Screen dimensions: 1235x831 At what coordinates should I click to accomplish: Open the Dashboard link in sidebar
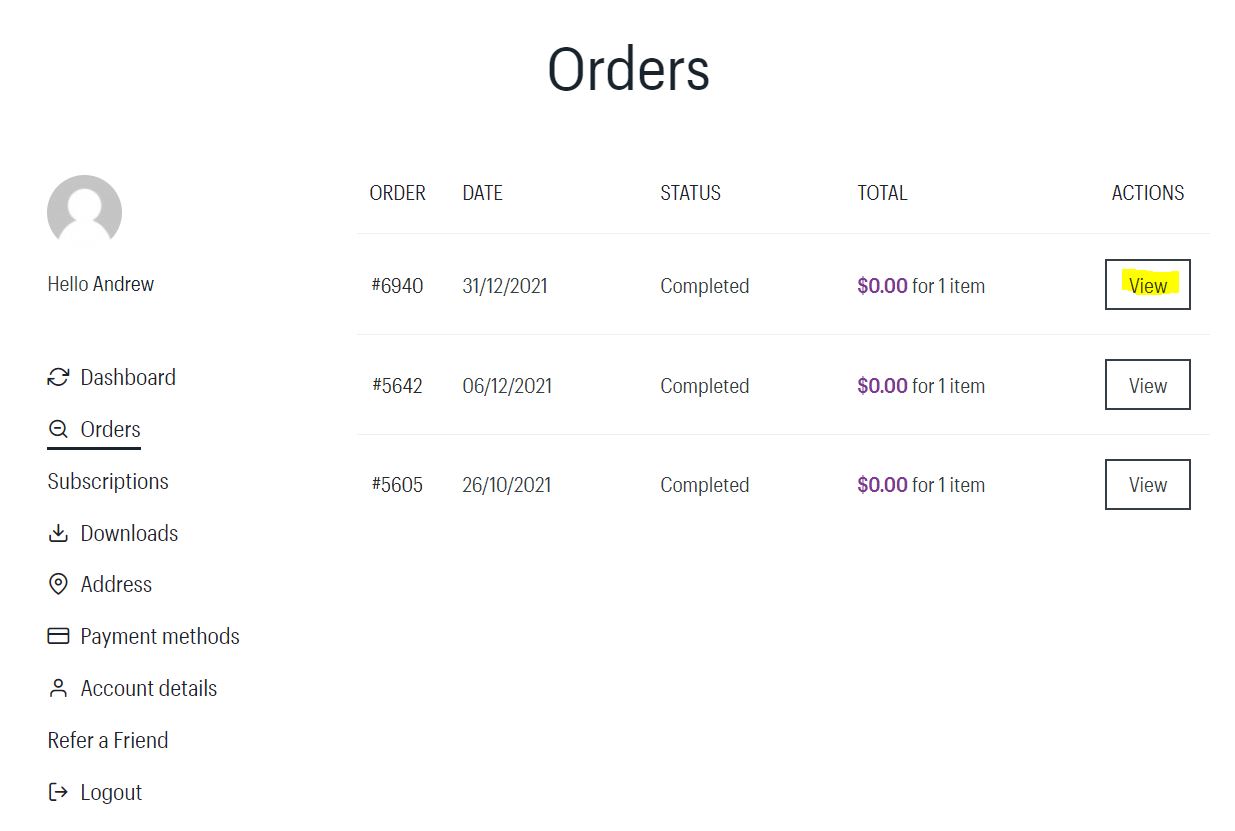128,377
